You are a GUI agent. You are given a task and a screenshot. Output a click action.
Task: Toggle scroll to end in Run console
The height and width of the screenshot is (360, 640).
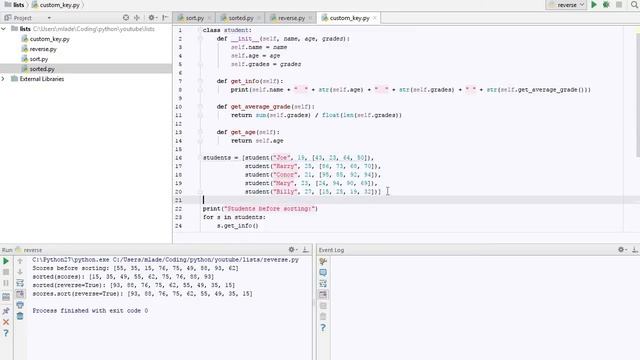point(20,294)
